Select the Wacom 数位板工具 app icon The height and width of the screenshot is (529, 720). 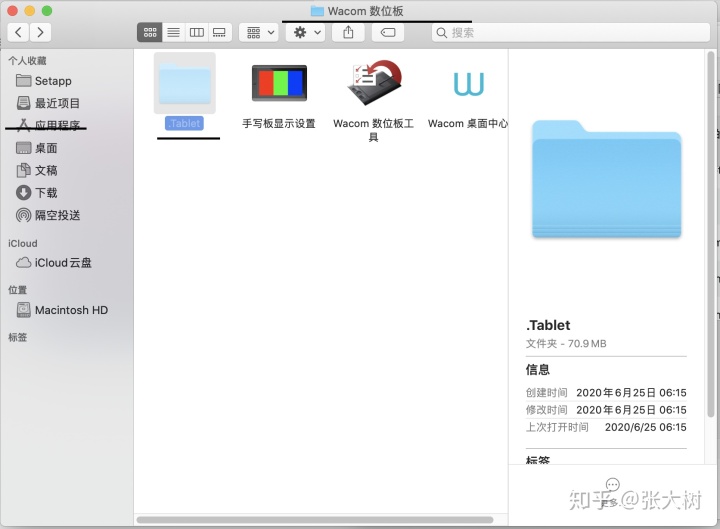click(374, 83)
